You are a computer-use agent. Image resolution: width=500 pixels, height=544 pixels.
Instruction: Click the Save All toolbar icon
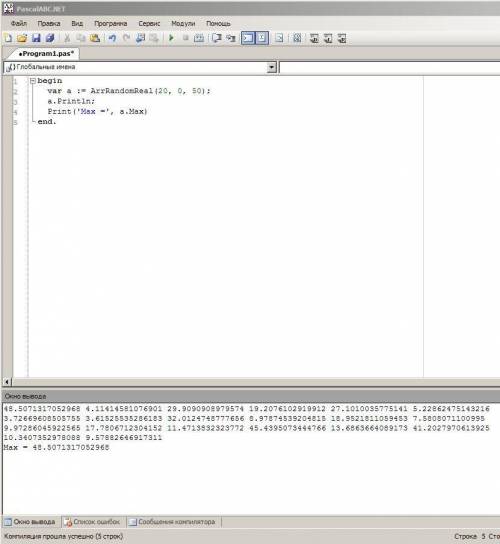[50, 38]
